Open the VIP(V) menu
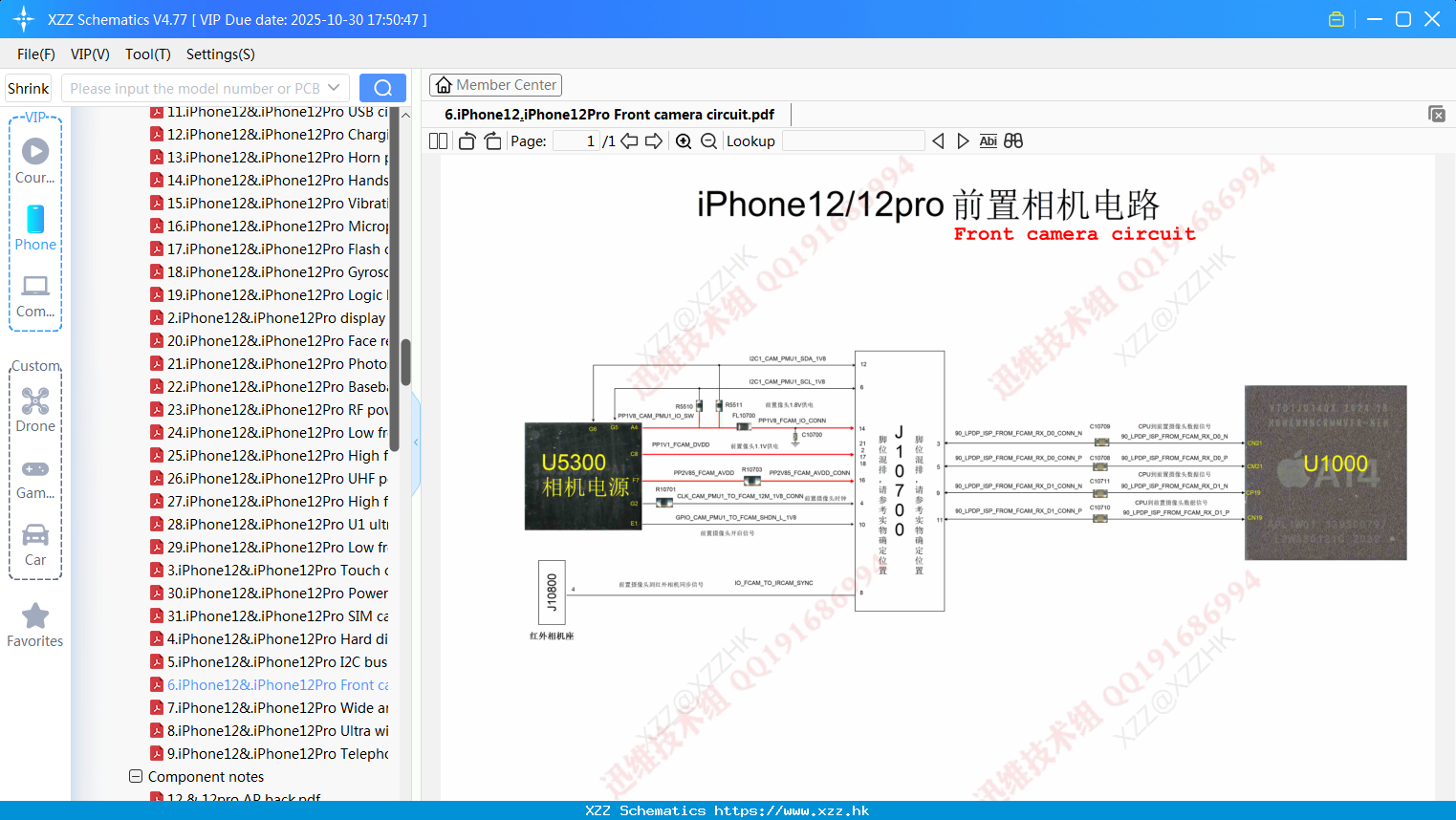Image resolution: width=1456 pixels, height=820 pixels. click(90, 54)
